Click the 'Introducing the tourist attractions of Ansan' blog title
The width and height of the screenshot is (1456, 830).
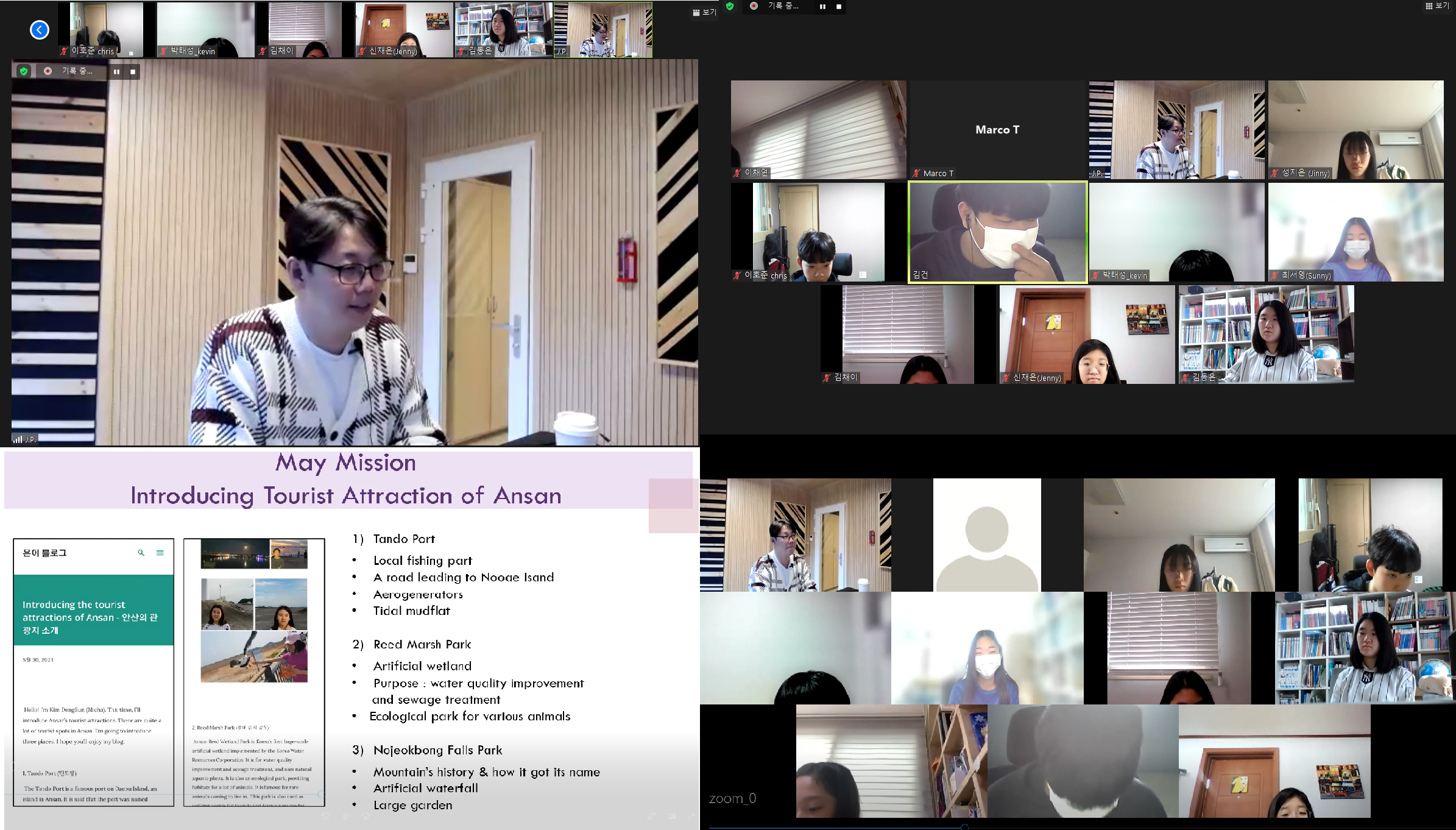(90, 617)
